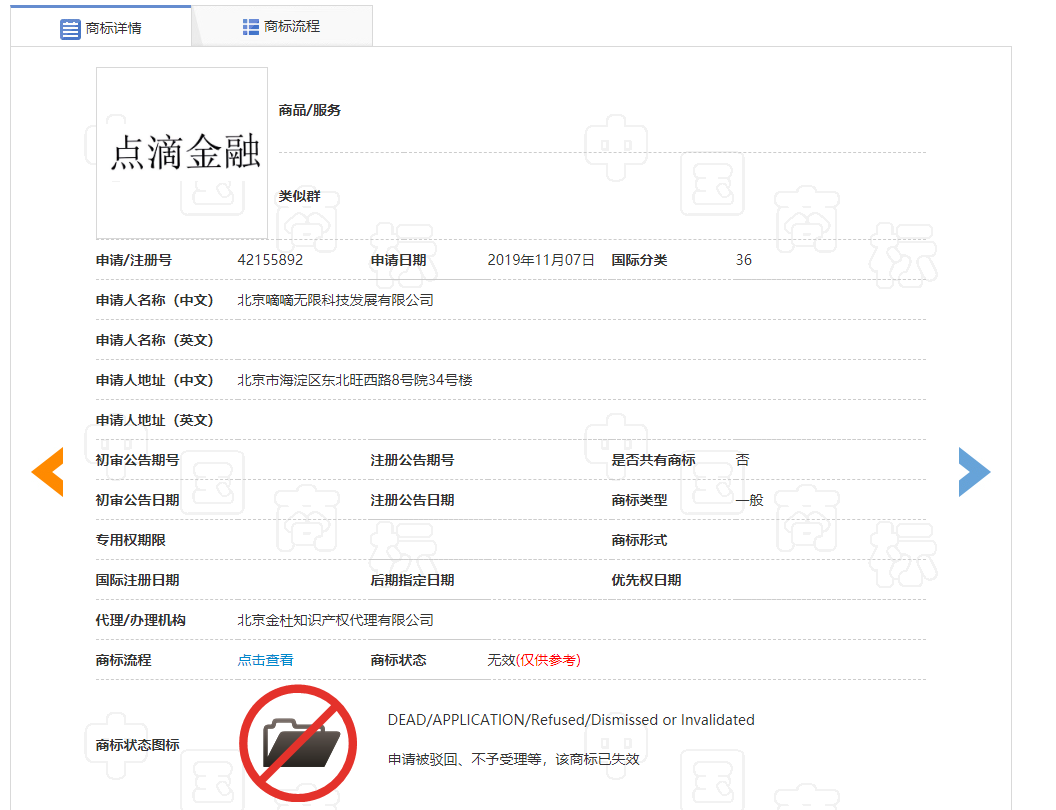Click the list icon on 商标详情 tab
1056x810 pixels.
pyautogui.click(x=70, y=28)
